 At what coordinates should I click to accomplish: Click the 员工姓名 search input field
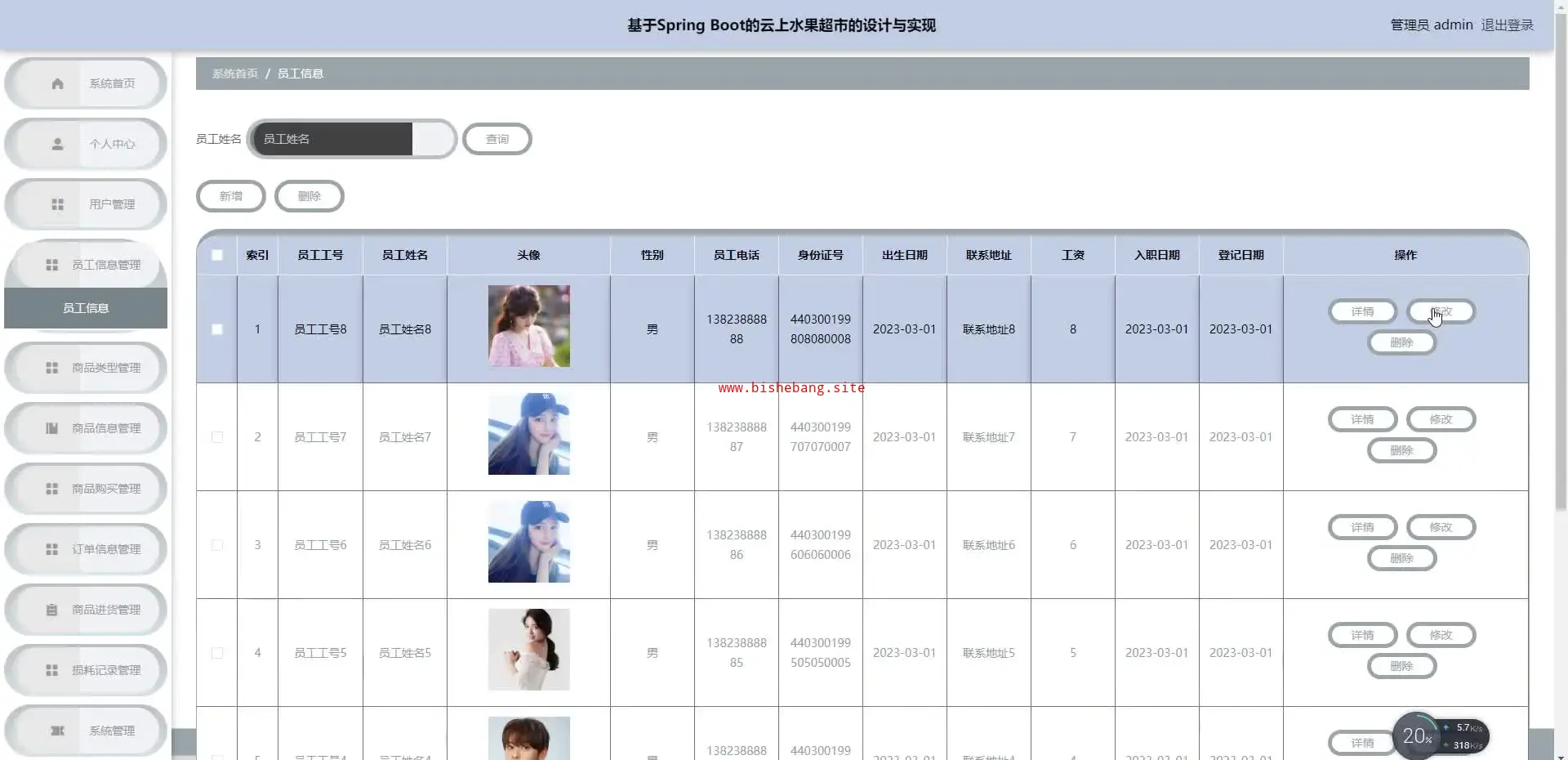(351, 139)
